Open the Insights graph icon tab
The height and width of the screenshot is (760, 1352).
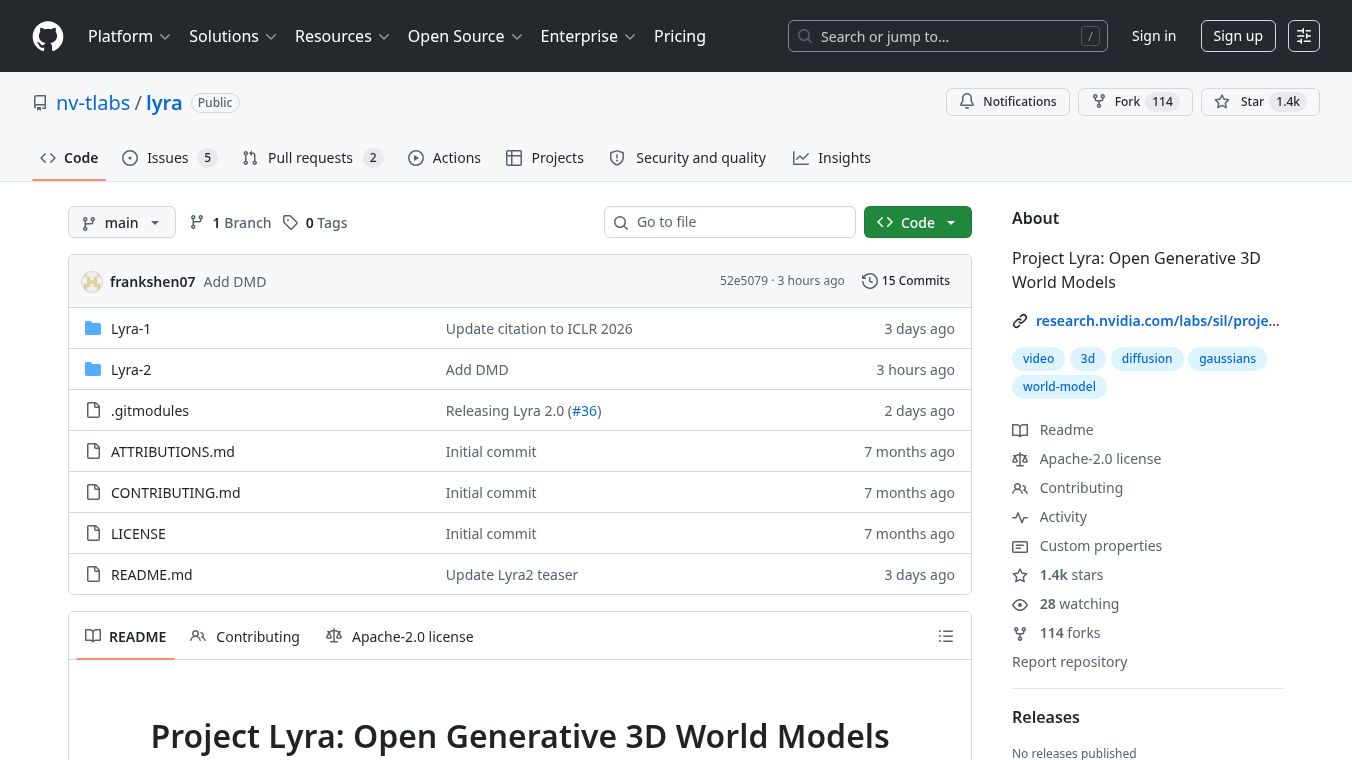(801, 158)
